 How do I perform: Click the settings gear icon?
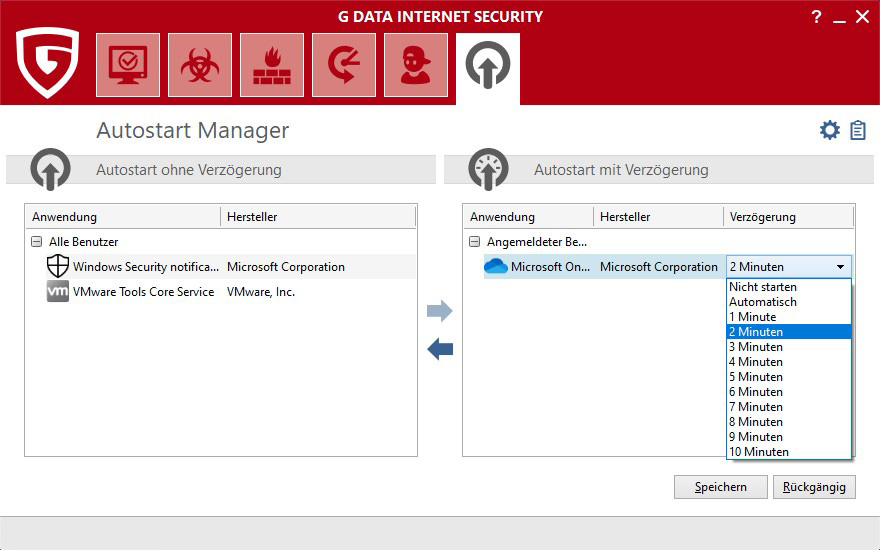click(830, 130)
